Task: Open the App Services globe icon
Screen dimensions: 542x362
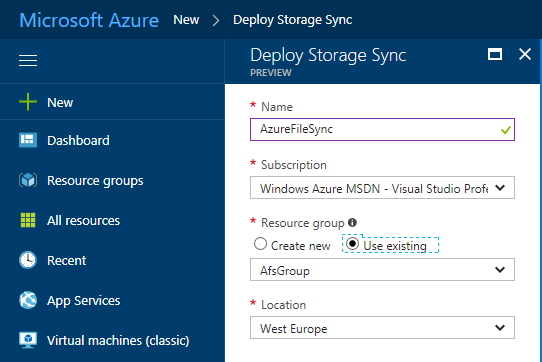Action: click(28, 300)
